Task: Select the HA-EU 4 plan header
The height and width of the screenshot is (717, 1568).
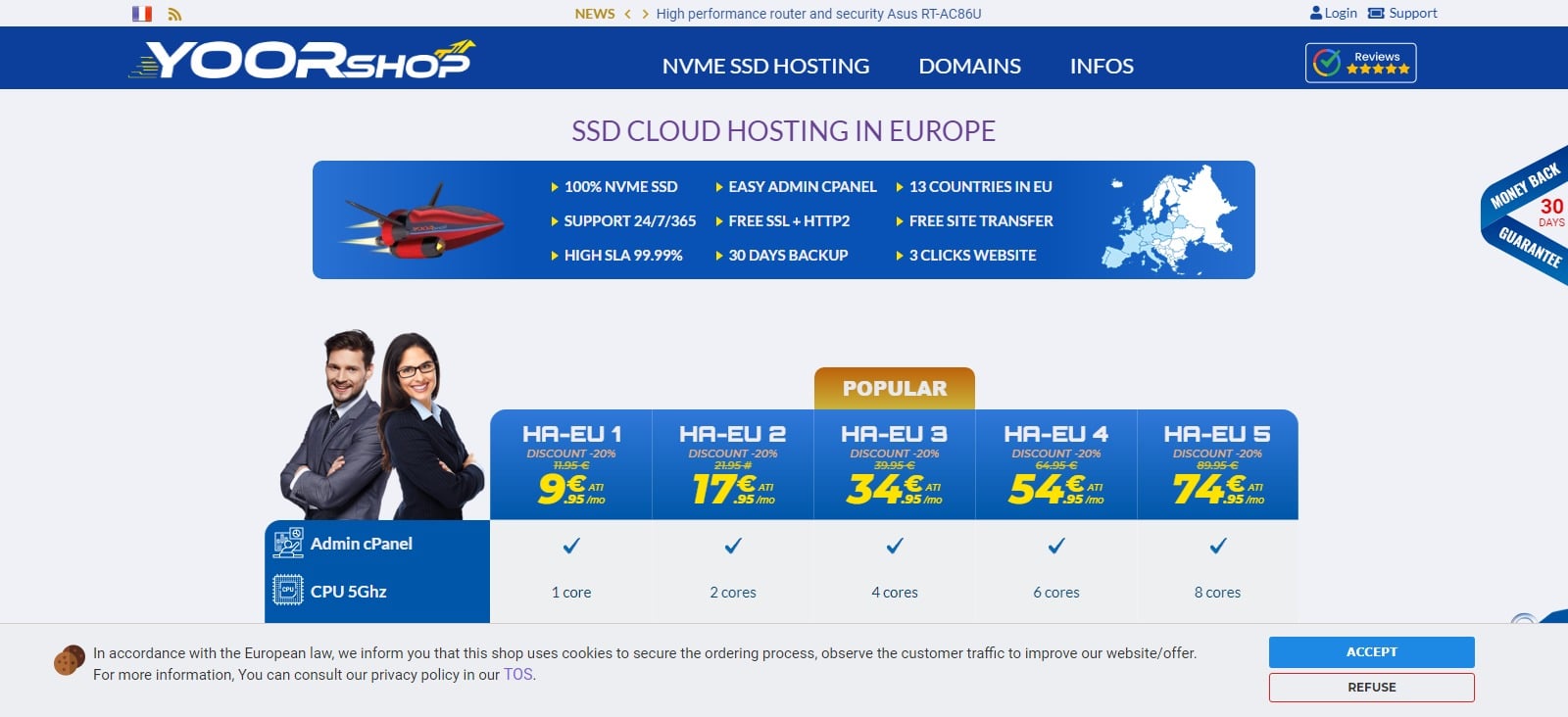Action: [x=1056, y=464]
